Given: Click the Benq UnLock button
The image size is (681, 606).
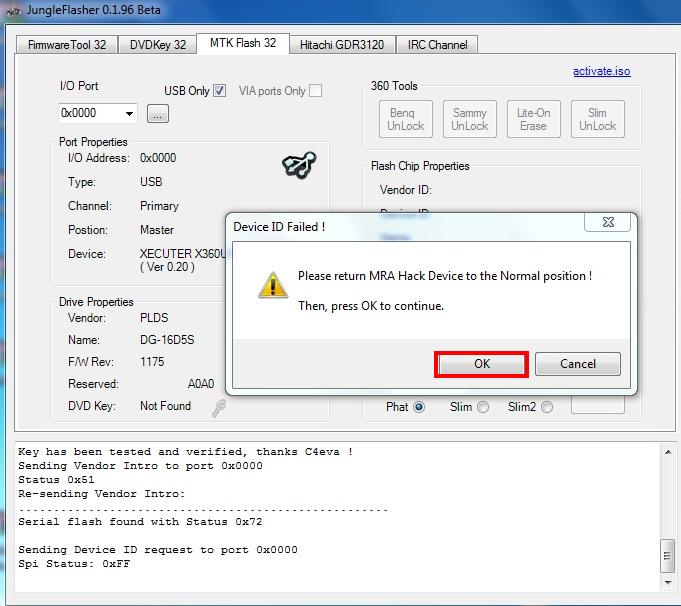Looking at the screenshot, I should tap(406, 119).
